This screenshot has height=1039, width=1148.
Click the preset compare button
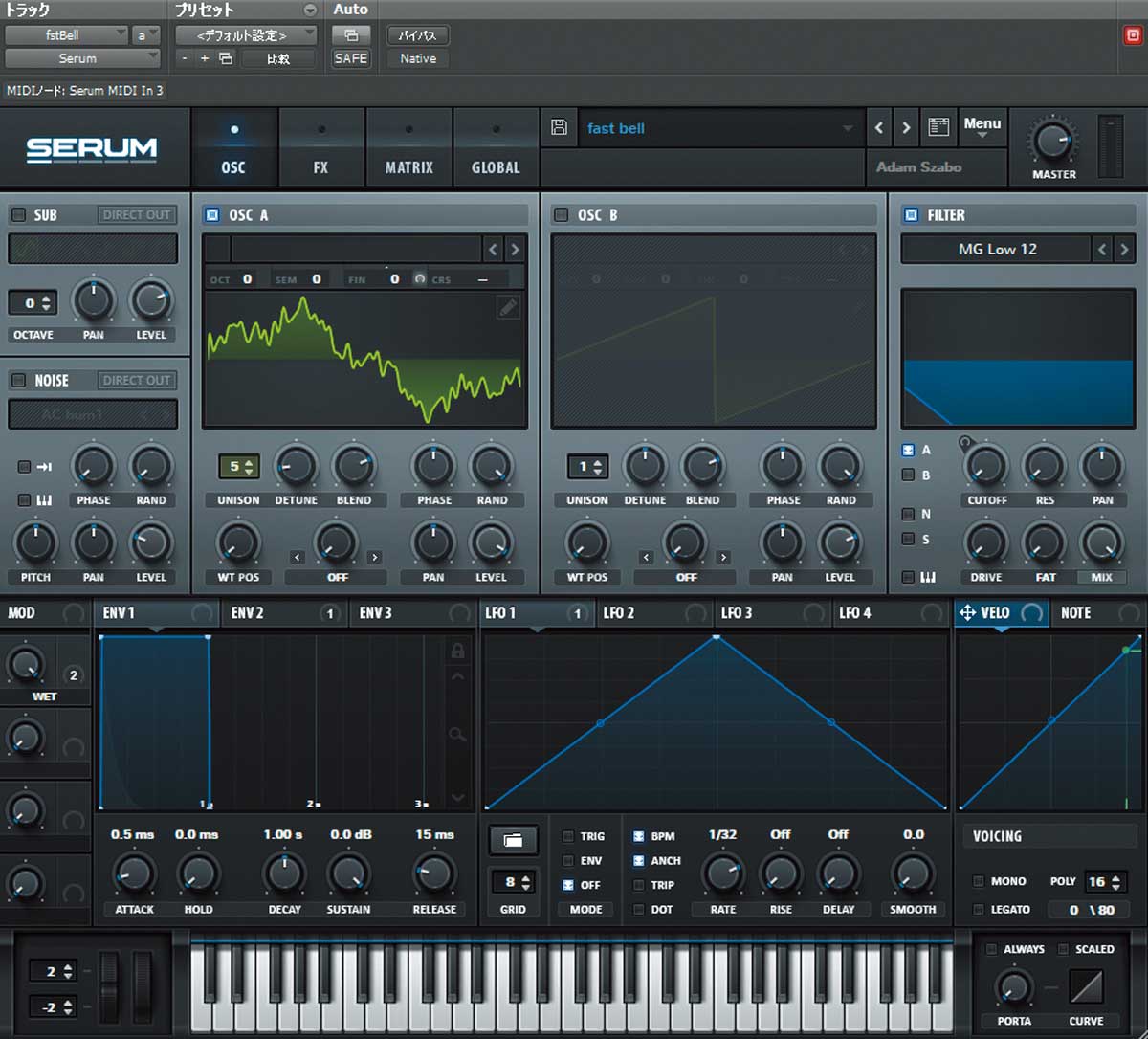pyautogui.click(x=278, y=58)
